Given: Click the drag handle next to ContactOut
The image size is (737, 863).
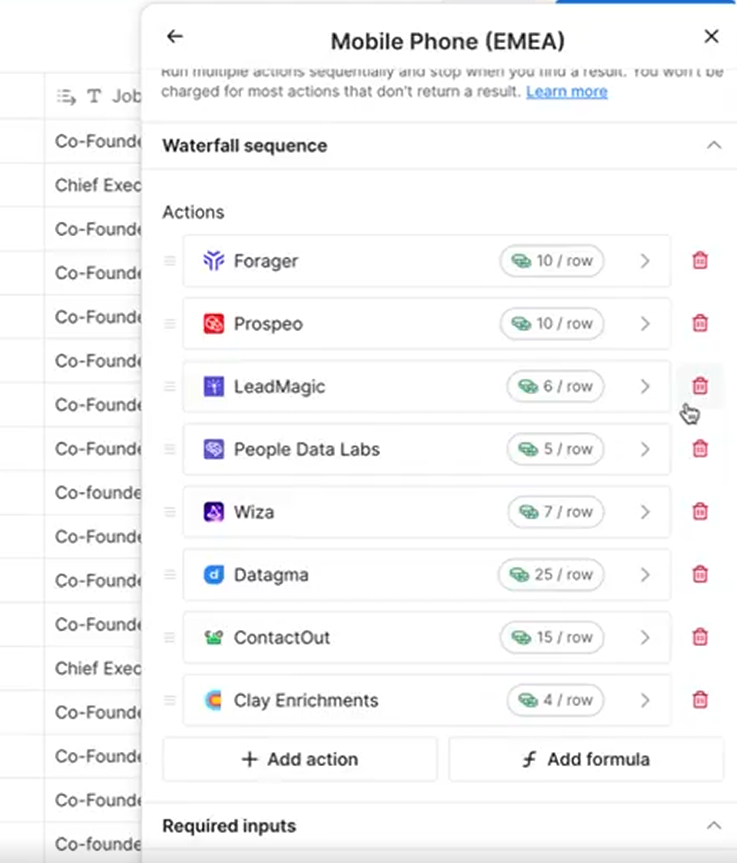Looking at the screenshot, I should pos(170,638).
